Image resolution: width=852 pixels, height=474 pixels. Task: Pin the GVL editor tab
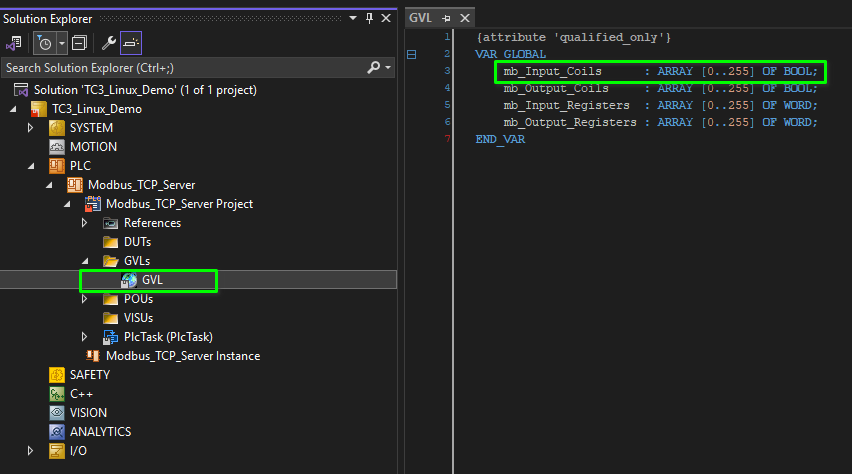click(446, 18)
